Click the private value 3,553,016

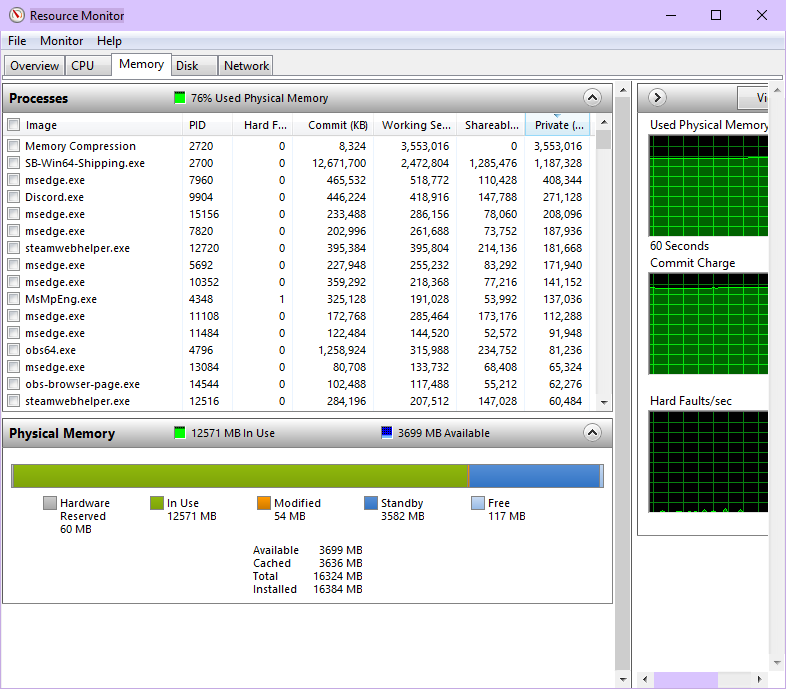[x=557, y=146]
